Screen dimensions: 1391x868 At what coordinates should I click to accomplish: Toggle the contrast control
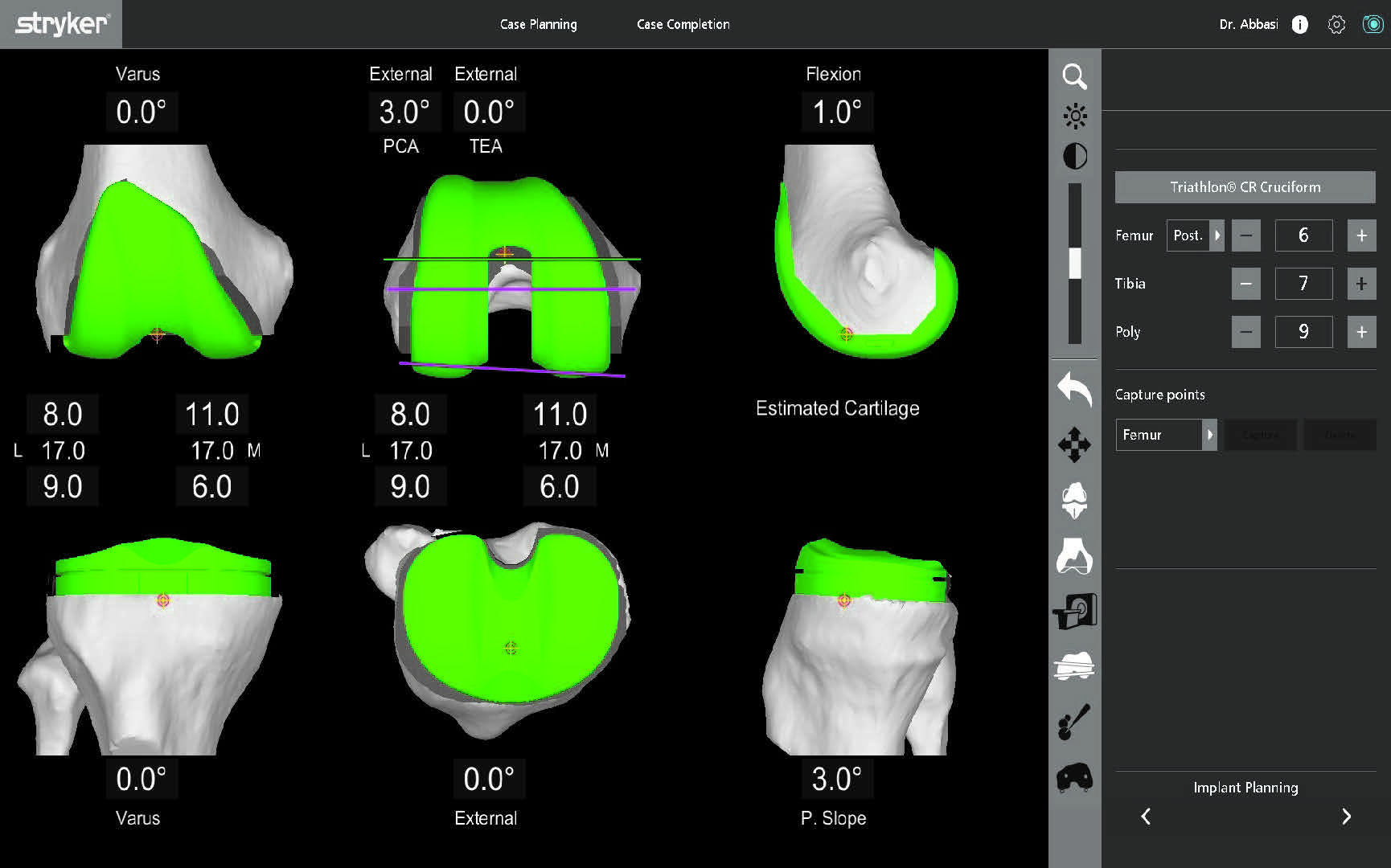[1075, 156]
